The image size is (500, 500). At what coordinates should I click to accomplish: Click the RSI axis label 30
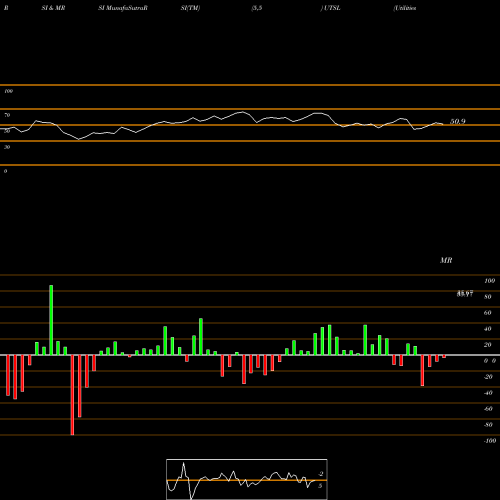[x=7, y=147]
